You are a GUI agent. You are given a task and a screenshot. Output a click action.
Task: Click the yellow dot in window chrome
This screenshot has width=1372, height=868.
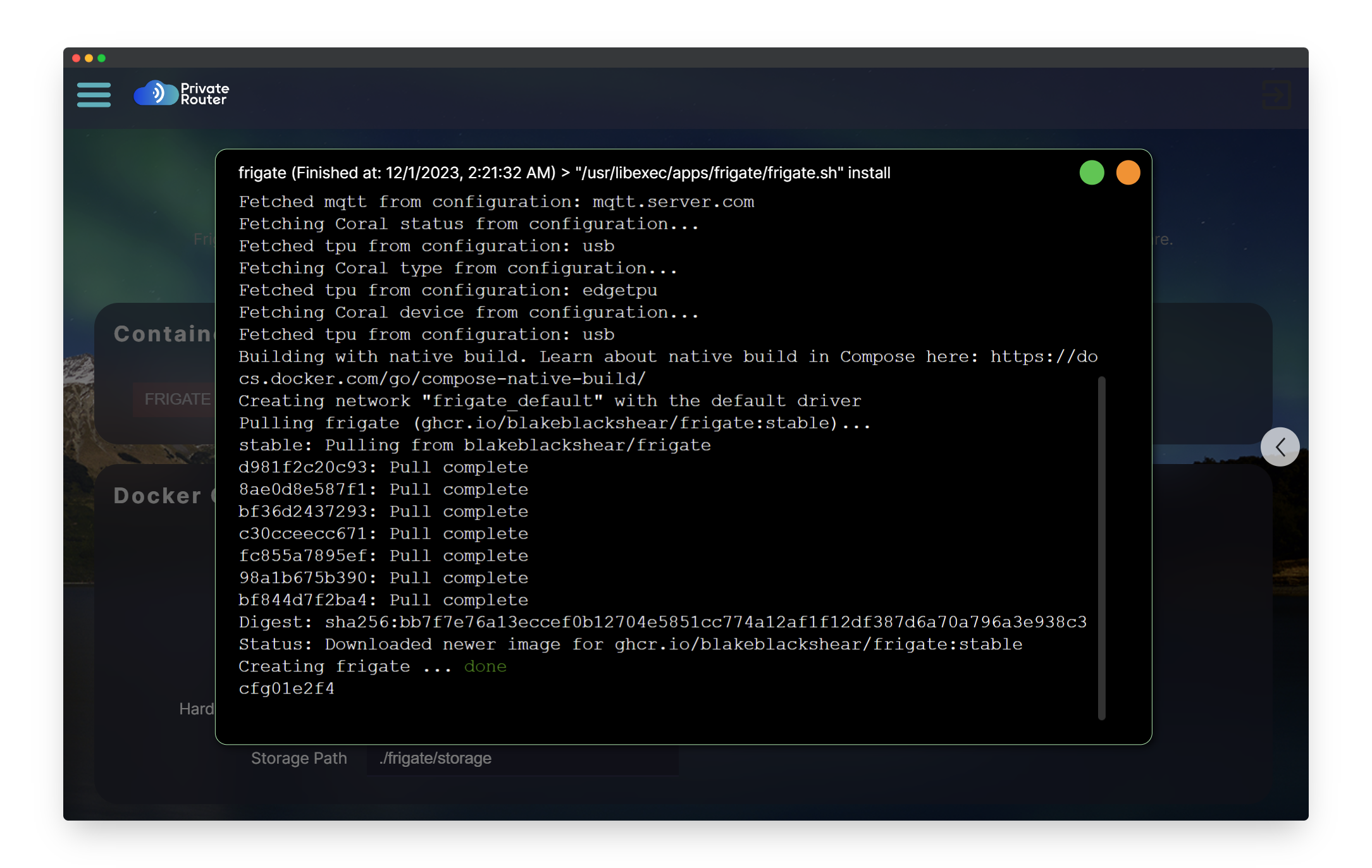point(89,58)
